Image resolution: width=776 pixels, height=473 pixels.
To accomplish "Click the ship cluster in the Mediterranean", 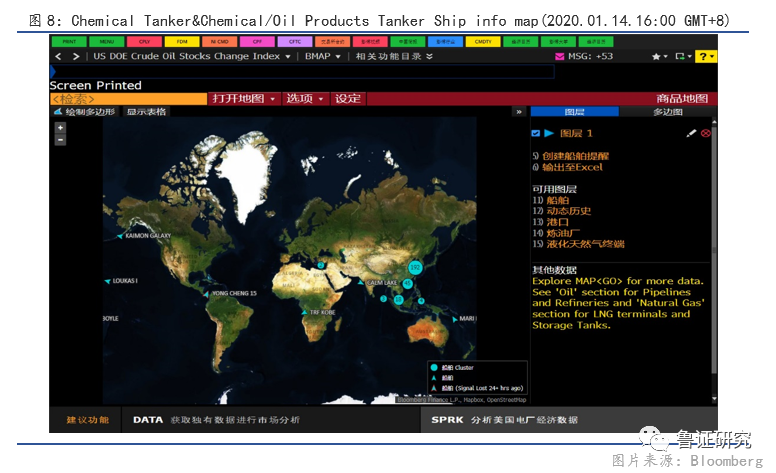I will (321, 266).
